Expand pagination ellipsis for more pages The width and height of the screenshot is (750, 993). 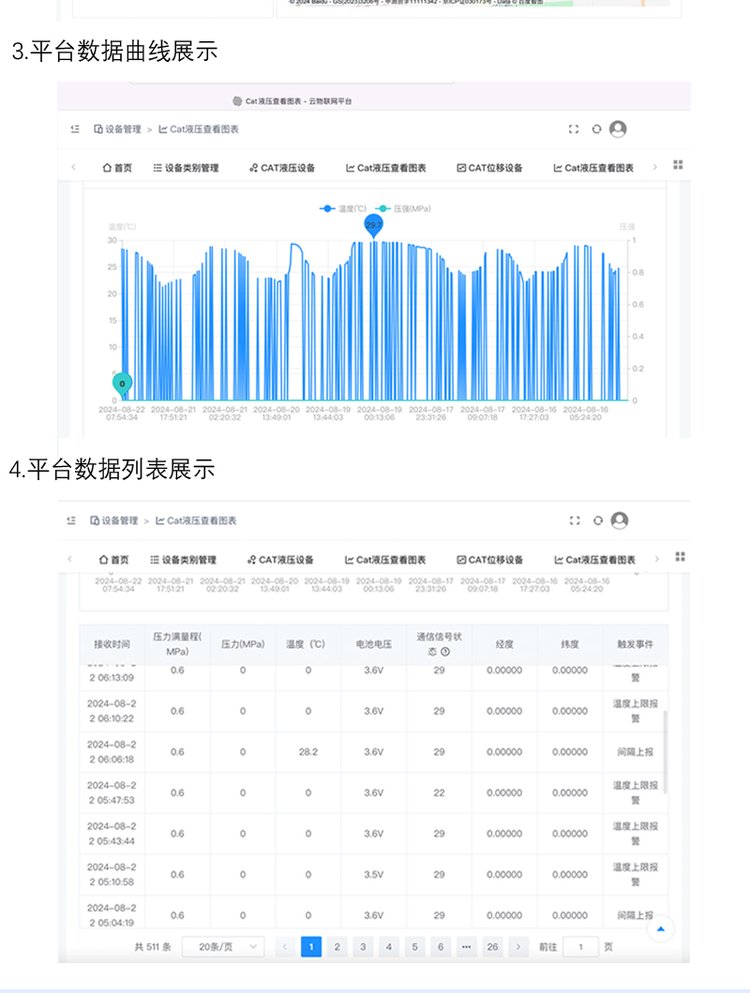[x=466, y=946]
